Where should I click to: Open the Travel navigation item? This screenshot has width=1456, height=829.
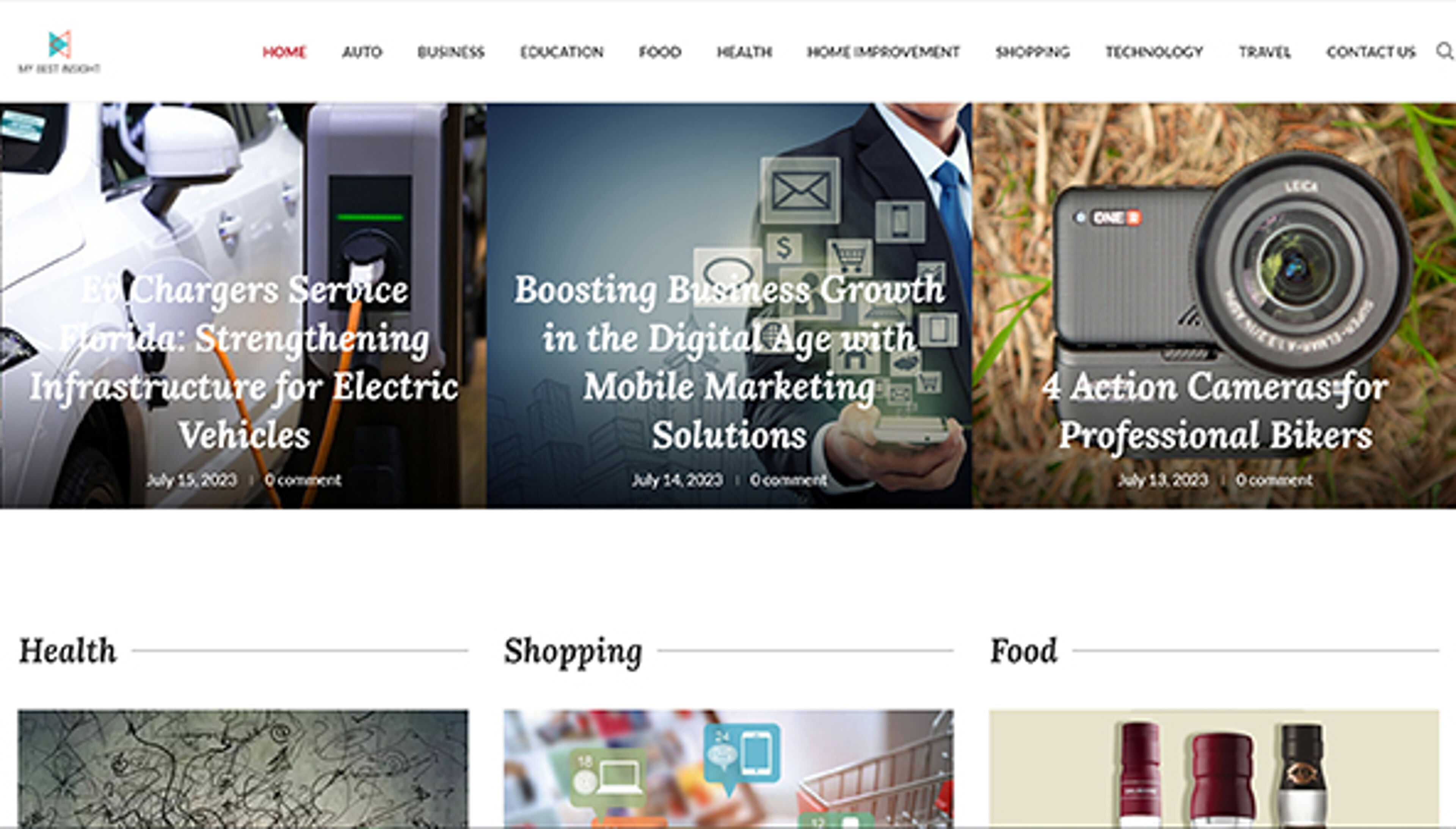coord(1265,52)
